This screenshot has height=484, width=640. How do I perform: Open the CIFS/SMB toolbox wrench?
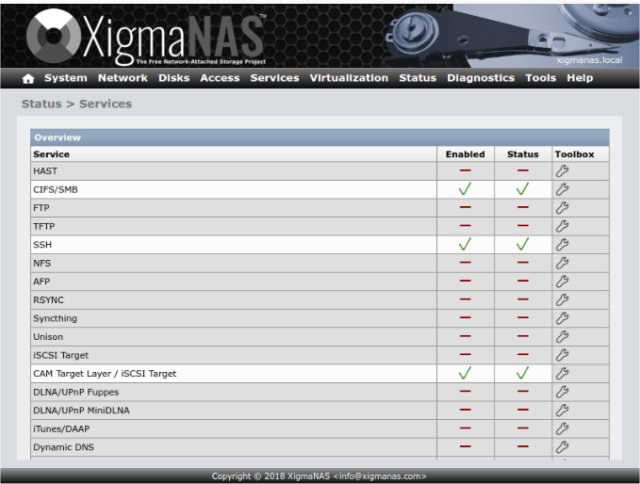click(562, 189)
